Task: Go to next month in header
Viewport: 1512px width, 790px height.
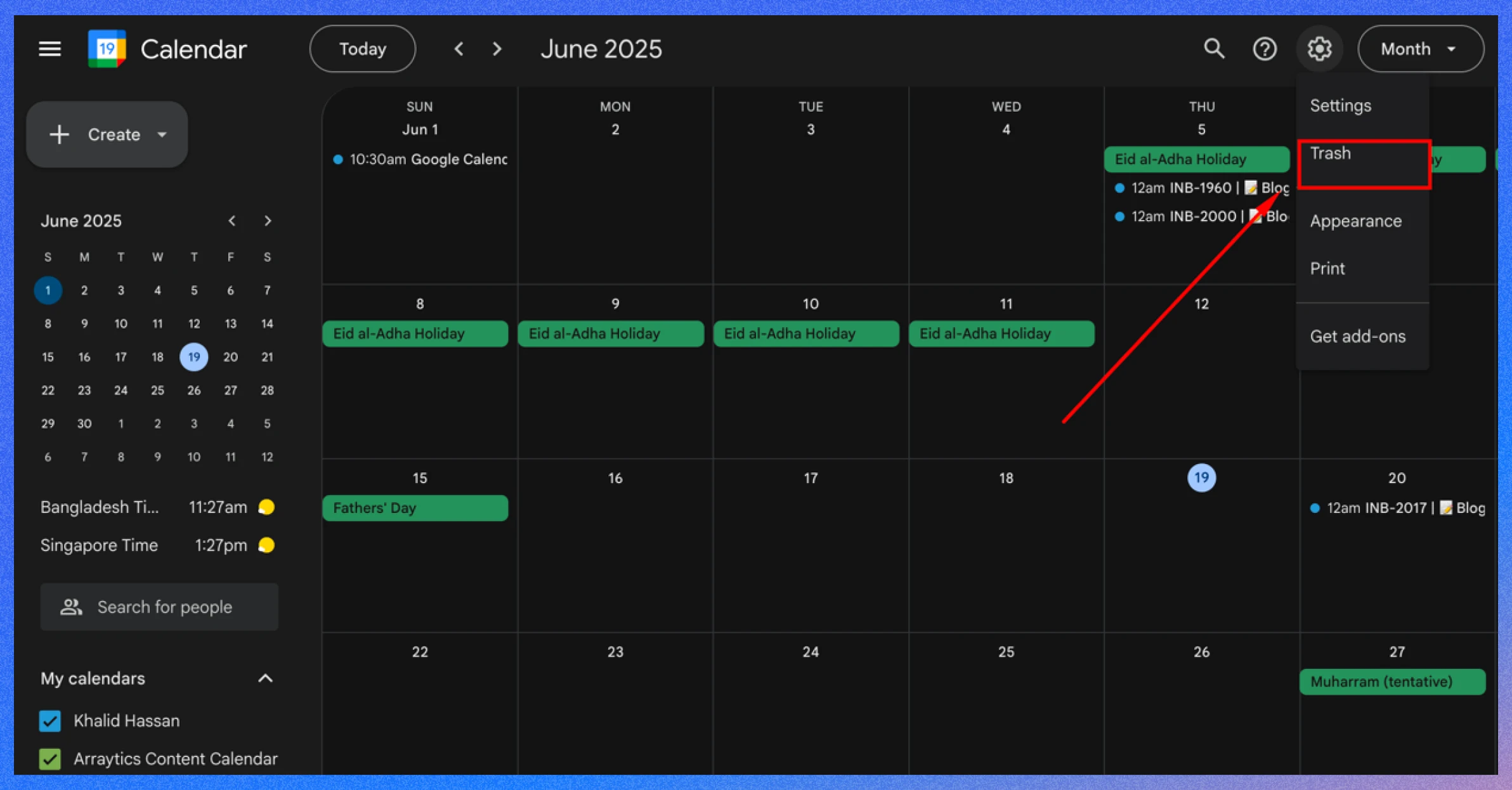Action: pyautogui.click(x=497, y=49)
